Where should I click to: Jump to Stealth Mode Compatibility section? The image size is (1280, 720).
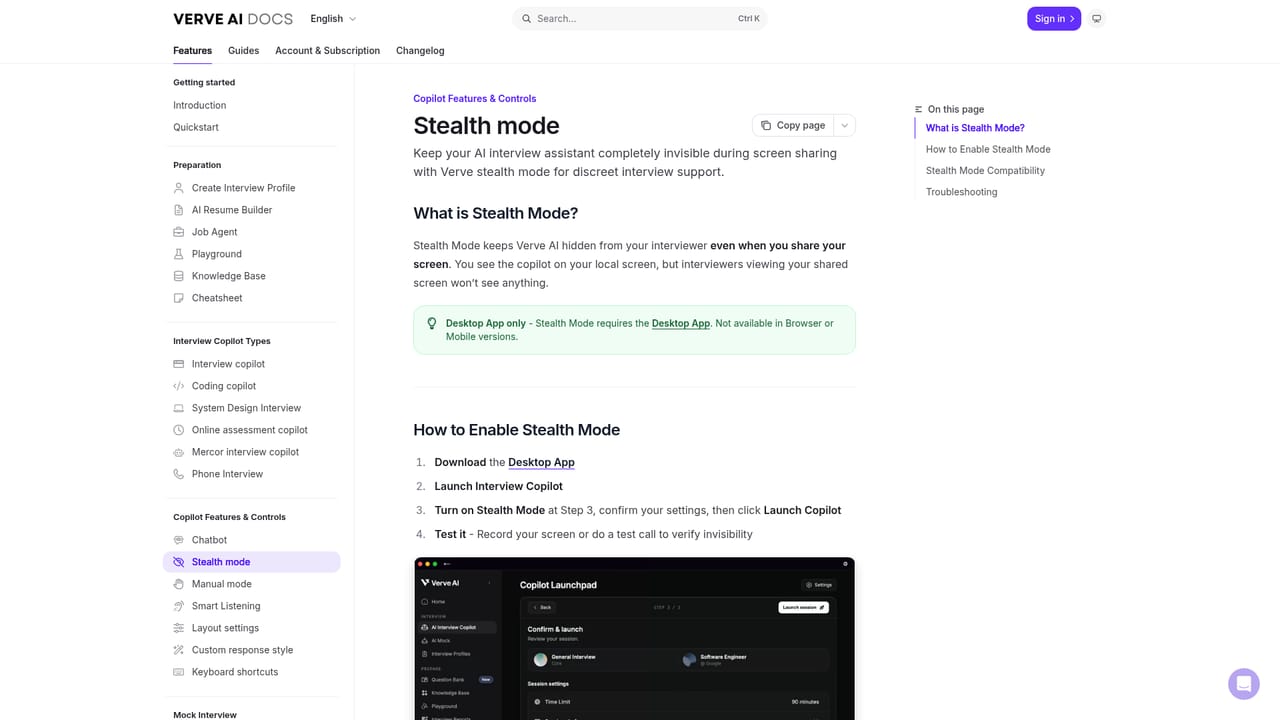point(985,171)
